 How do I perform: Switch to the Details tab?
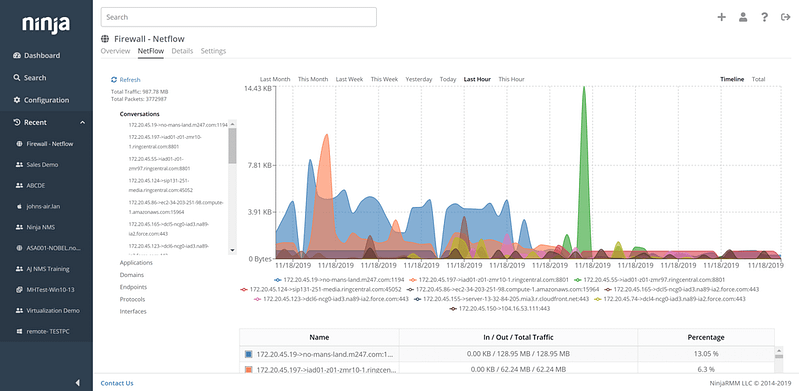[182, 51]
